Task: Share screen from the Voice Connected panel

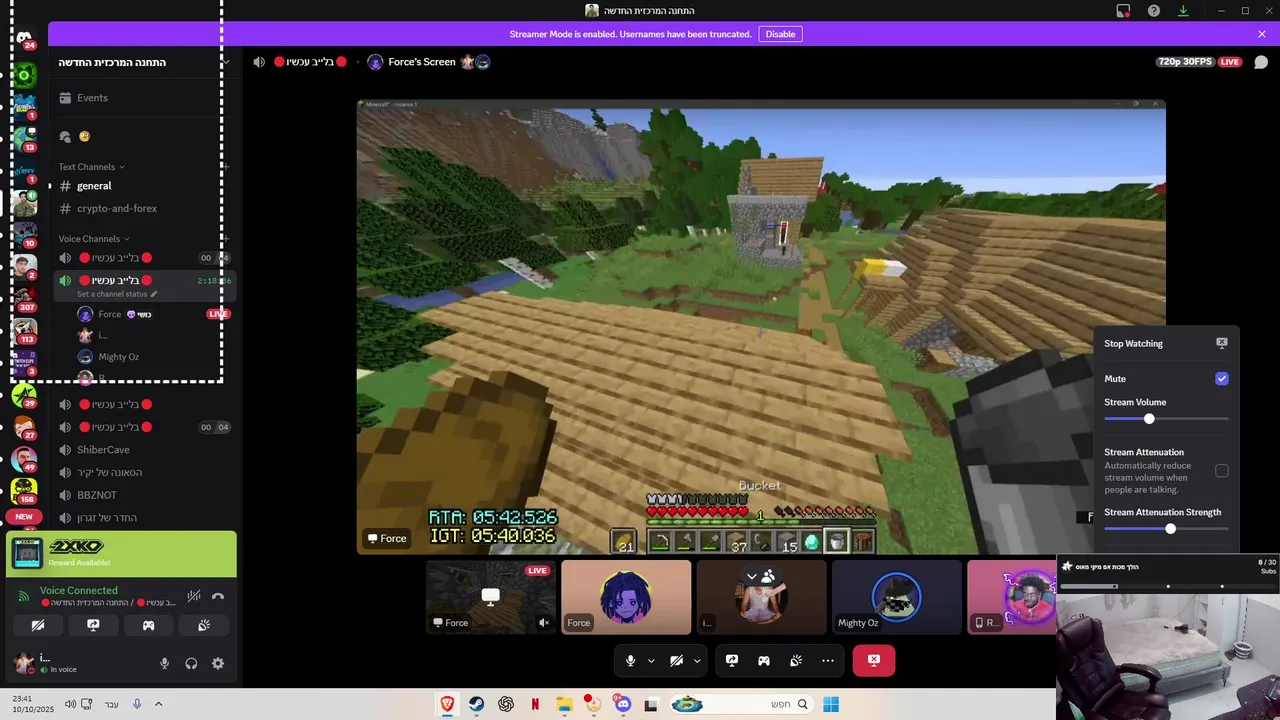Action: (x=93, y=625)
